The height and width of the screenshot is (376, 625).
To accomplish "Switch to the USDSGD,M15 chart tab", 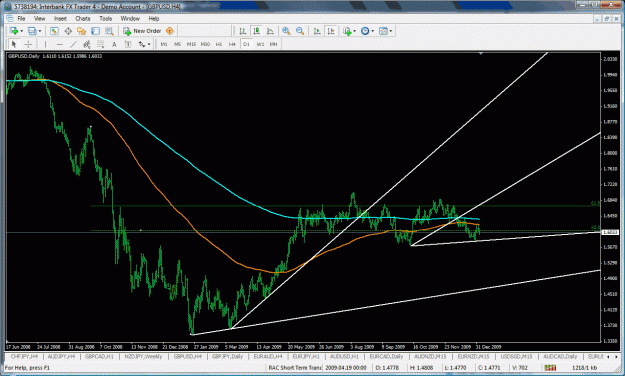I will click(x=517, y=356).
